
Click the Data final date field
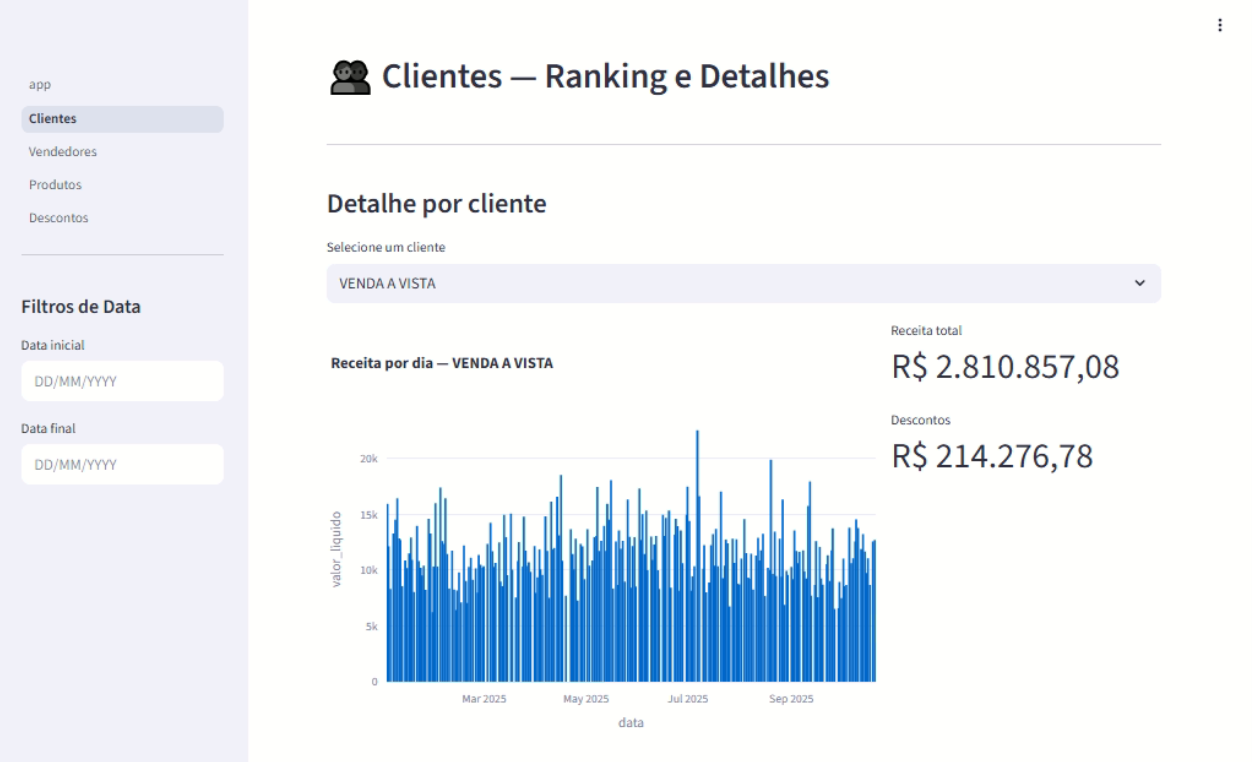[122, 464]
